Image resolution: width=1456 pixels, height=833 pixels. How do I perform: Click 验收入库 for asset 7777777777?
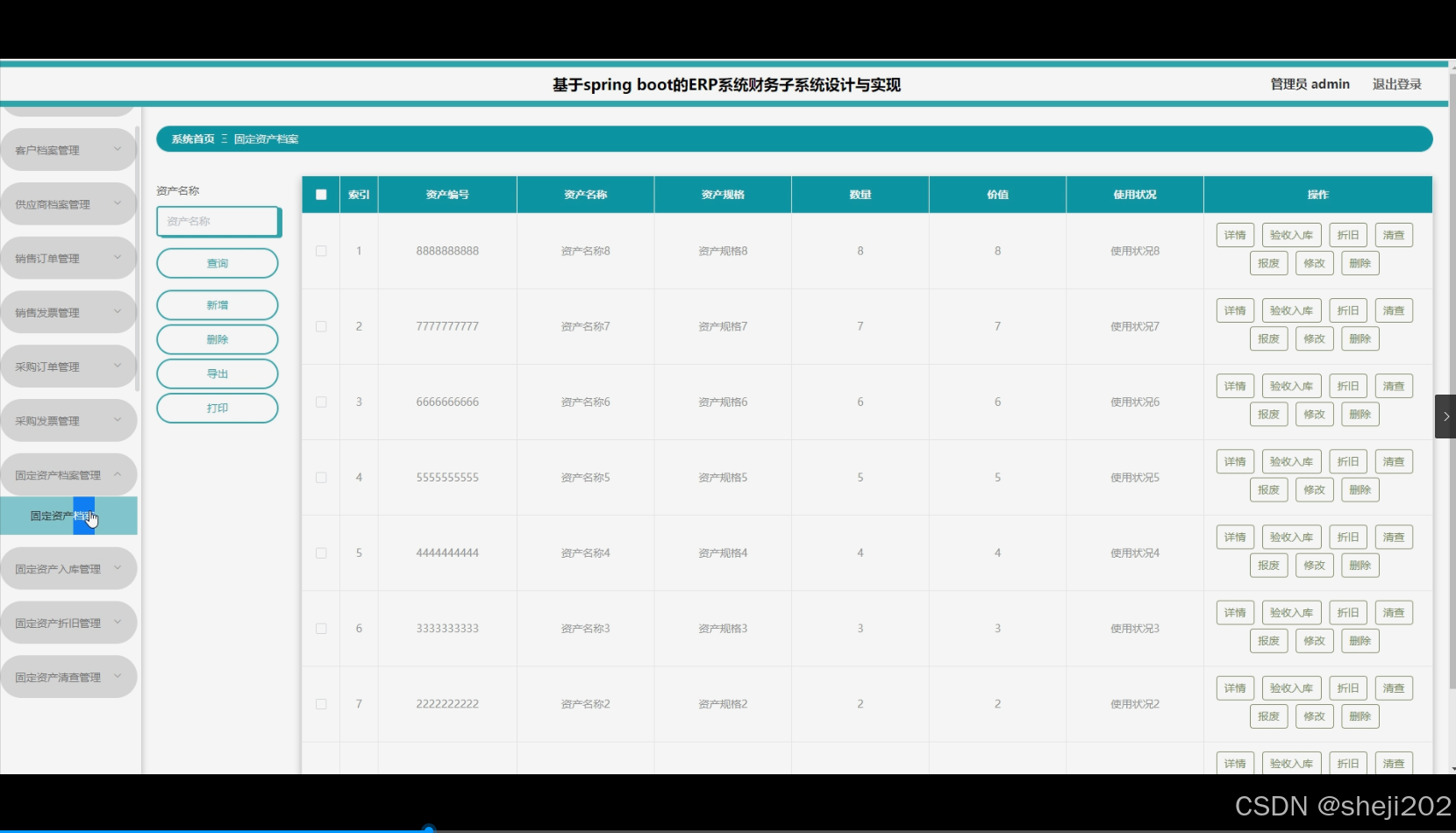coord(1291,310)
